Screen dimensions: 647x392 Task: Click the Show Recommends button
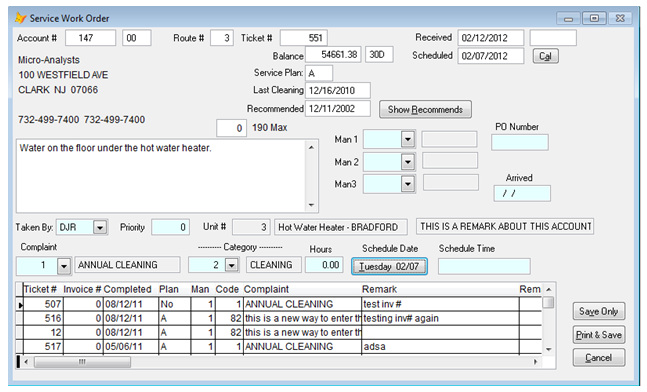tap(425, 110)
